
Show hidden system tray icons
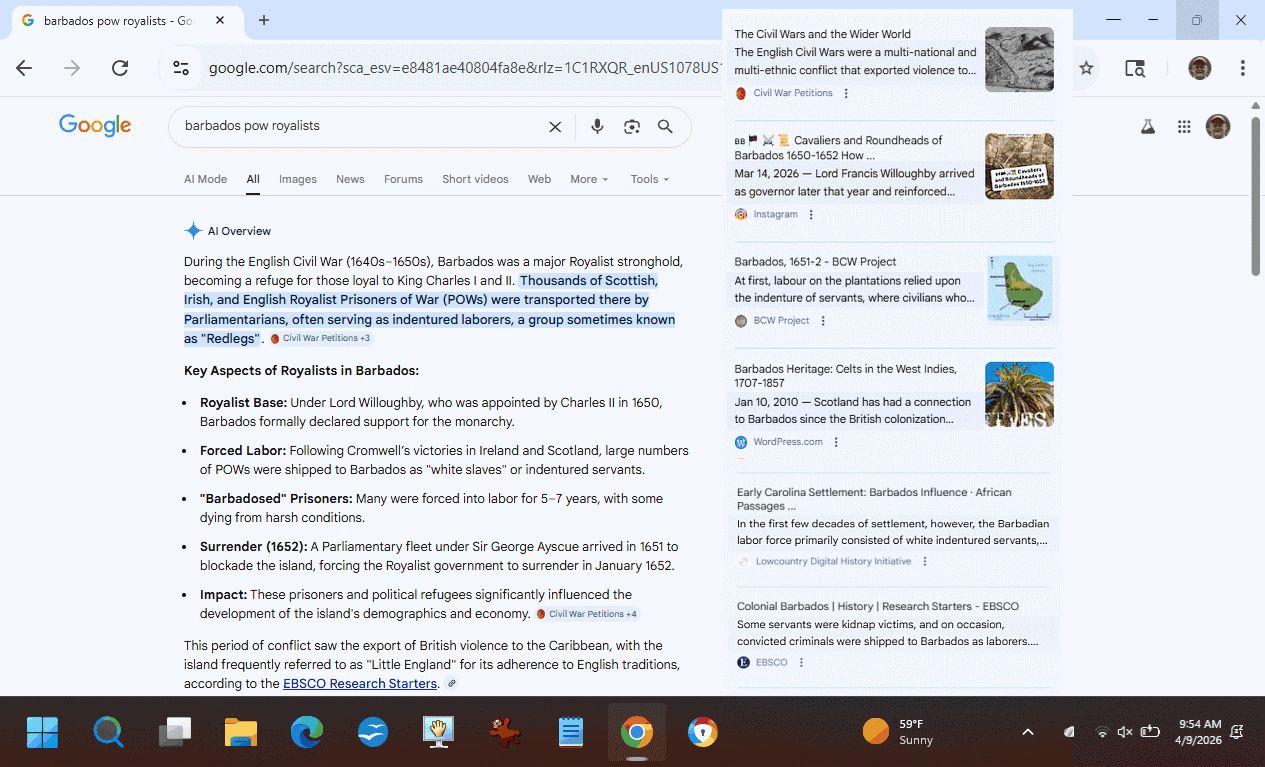1027,732
